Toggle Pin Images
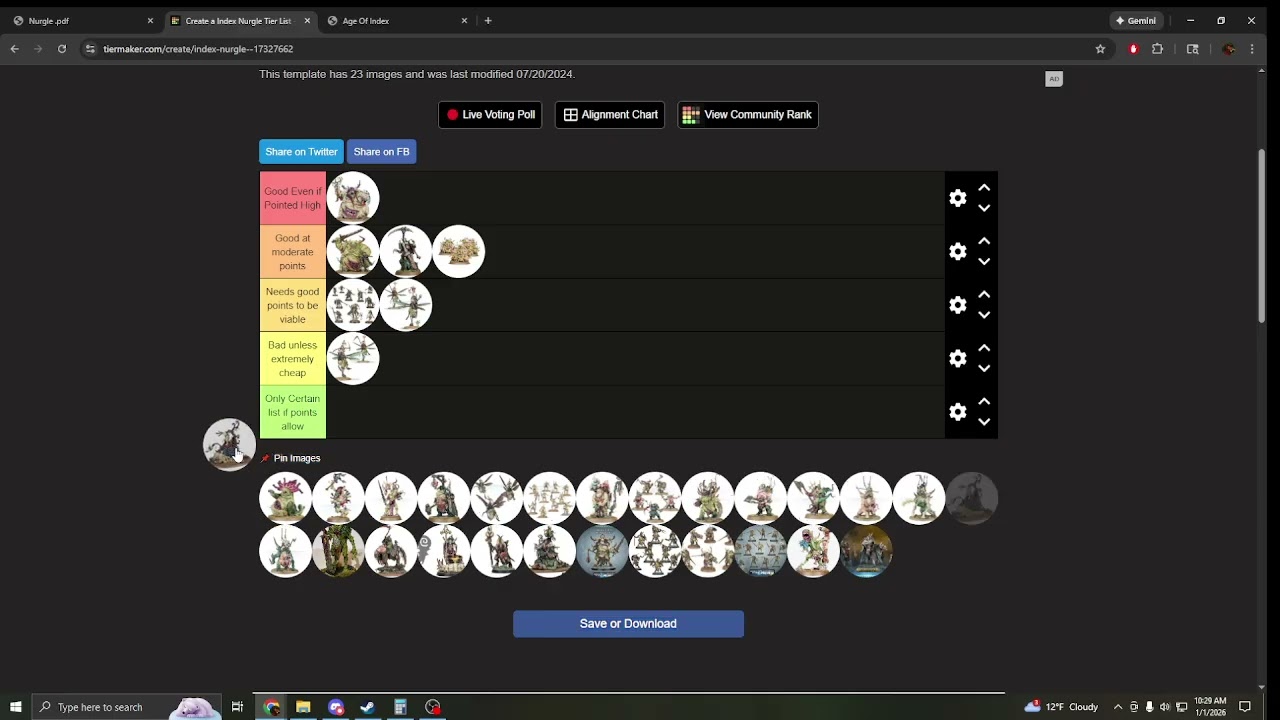 (x=291, y=458)
